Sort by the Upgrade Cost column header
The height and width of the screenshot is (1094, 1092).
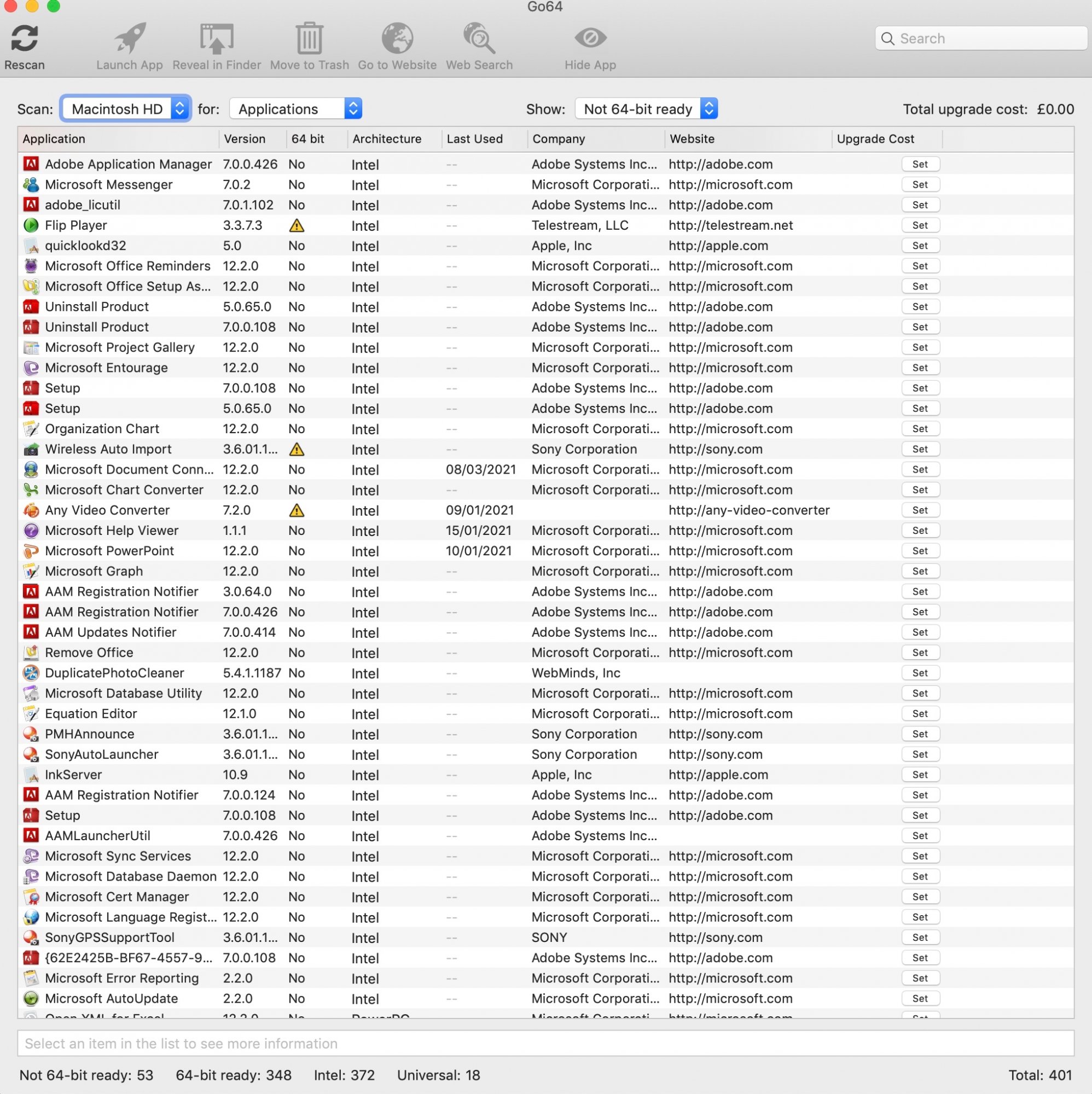[887, 139]
